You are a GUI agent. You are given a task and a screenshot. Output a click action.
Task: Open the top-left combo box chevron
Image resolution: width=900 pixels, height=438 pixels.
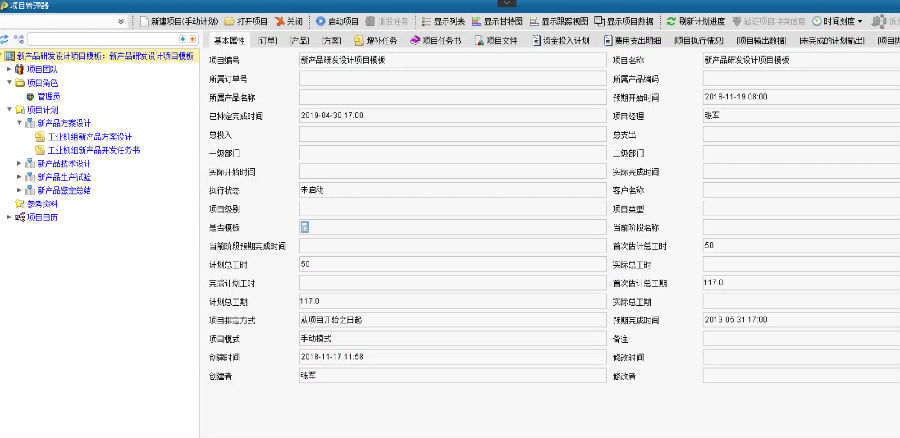(x=121, y=21)
